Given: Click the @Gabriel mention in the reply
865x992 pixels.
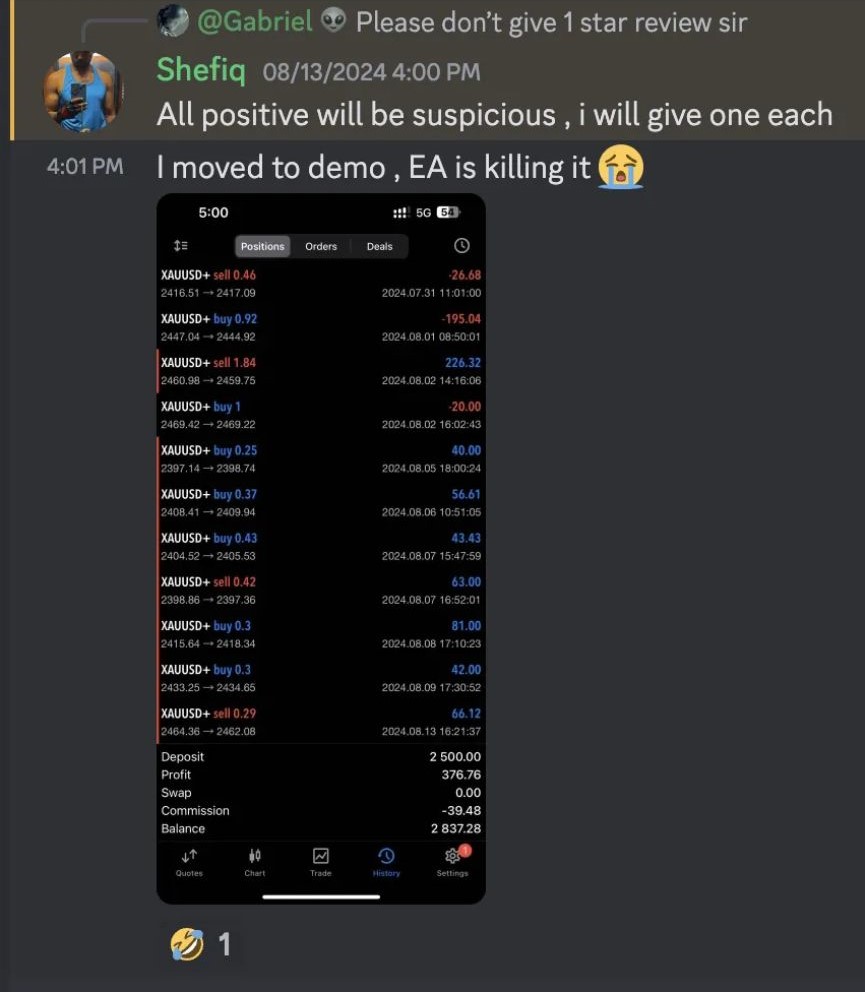Looking at the screenshot, I should 255,21.
